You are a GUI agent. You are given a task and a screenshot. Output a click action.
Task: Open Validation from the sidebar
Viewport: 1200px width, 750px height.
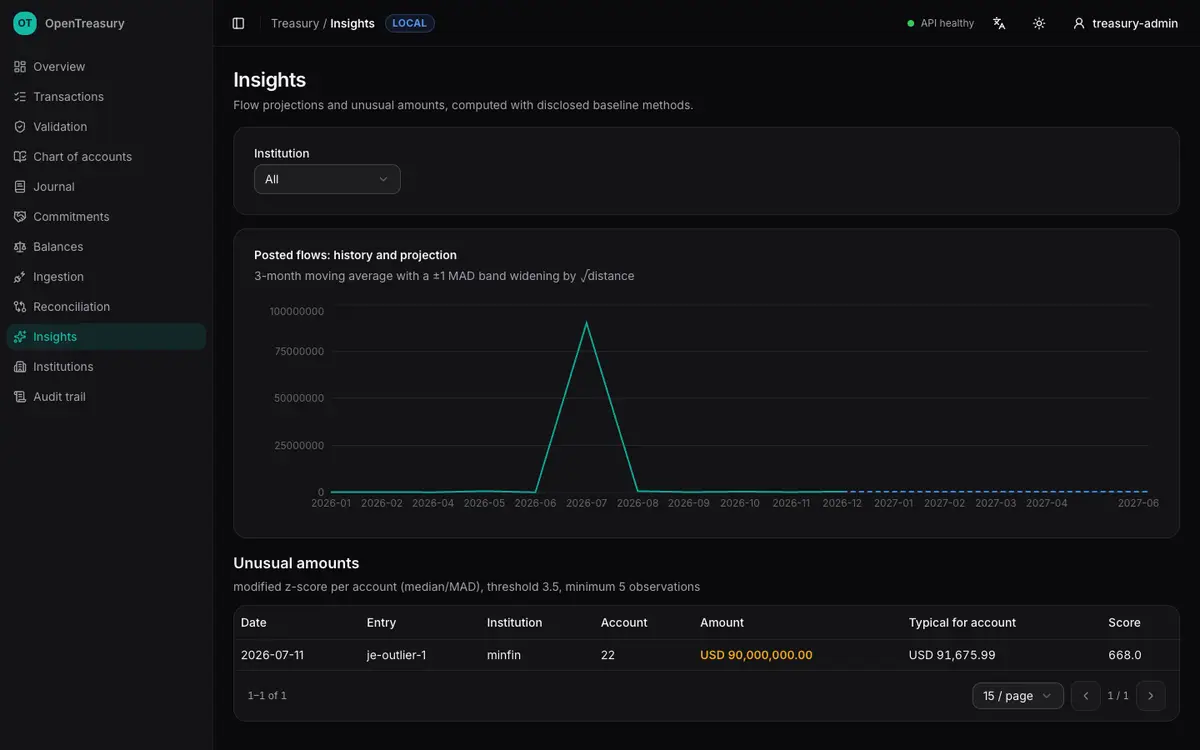pyautogui.click(x=106, y=127)
